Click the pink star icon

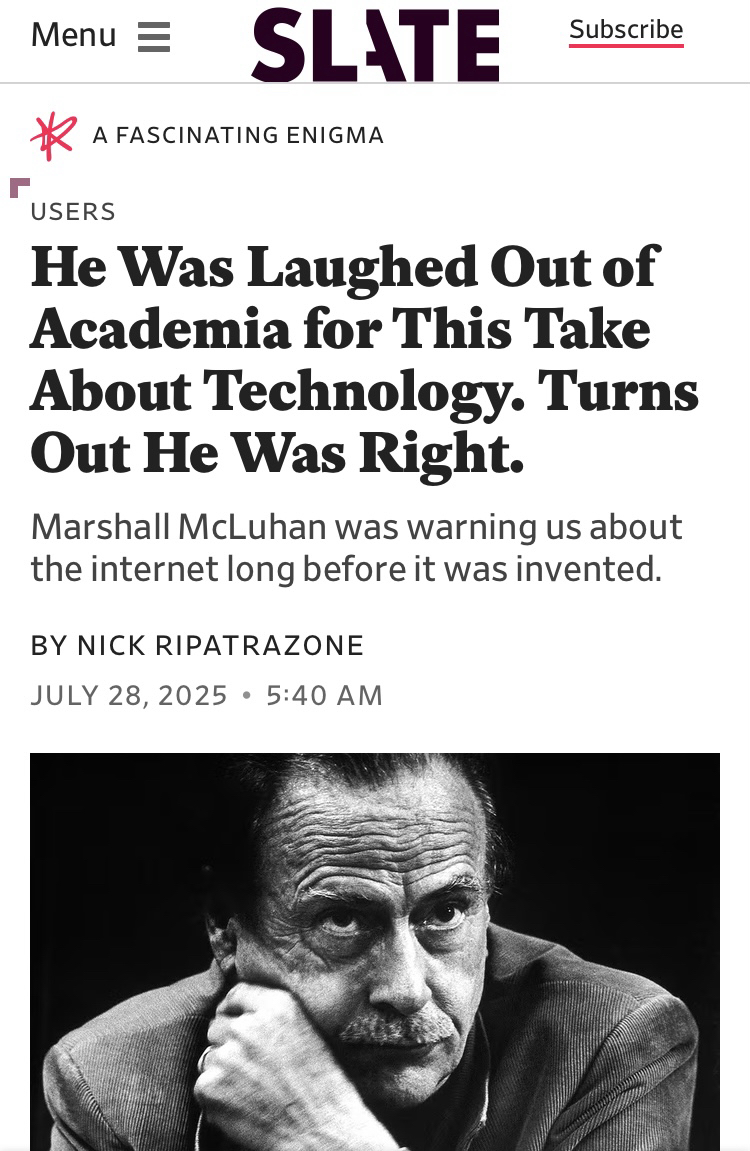[53, 136]
